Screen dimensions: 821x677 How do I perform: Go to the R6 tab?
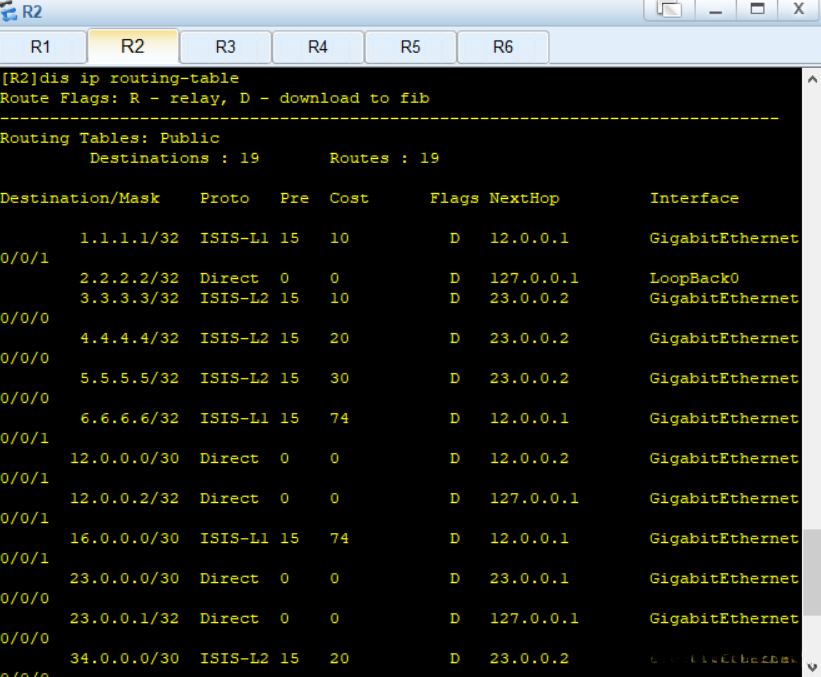[x=503, y=47]
